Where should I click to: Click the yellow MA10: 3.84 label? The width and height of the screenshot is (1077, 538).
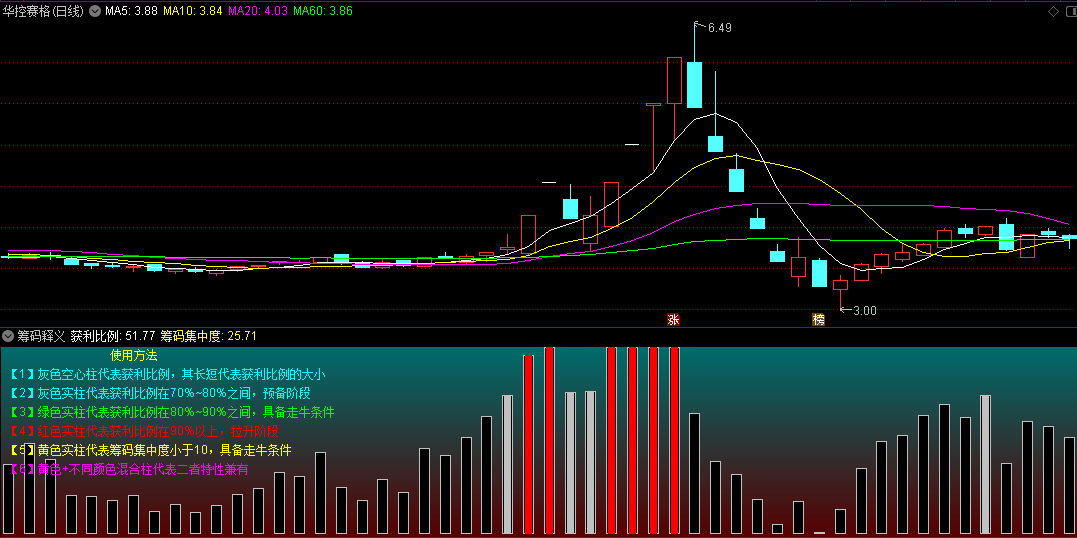[192, 12]
